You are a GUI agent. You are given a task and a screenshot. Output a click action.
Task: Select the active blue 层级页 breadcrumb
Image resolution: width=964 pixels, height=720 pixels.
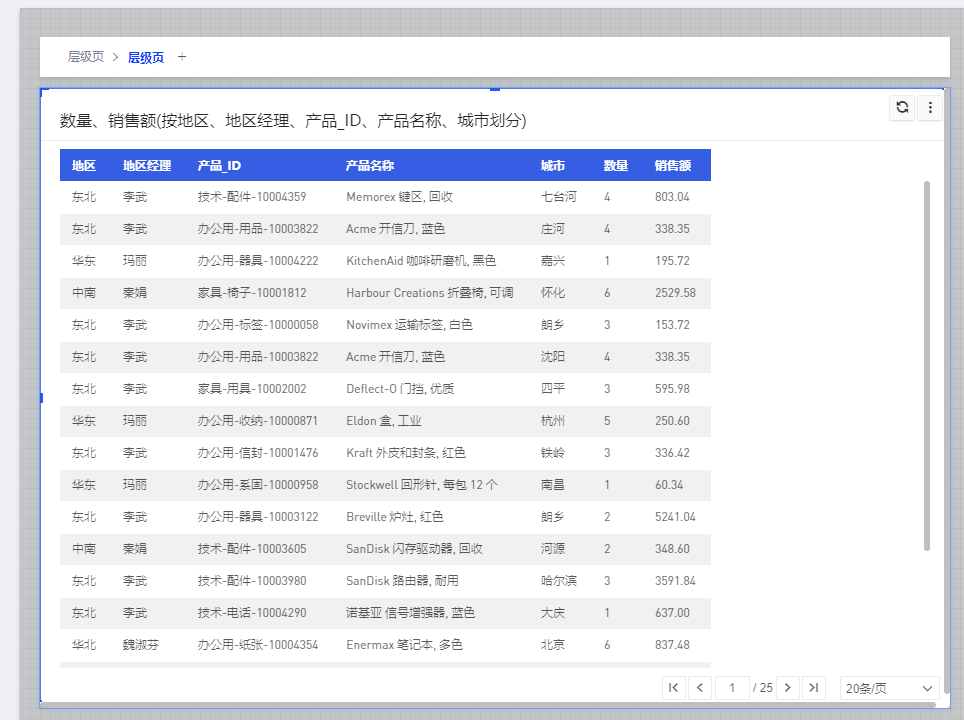[146, 58]
